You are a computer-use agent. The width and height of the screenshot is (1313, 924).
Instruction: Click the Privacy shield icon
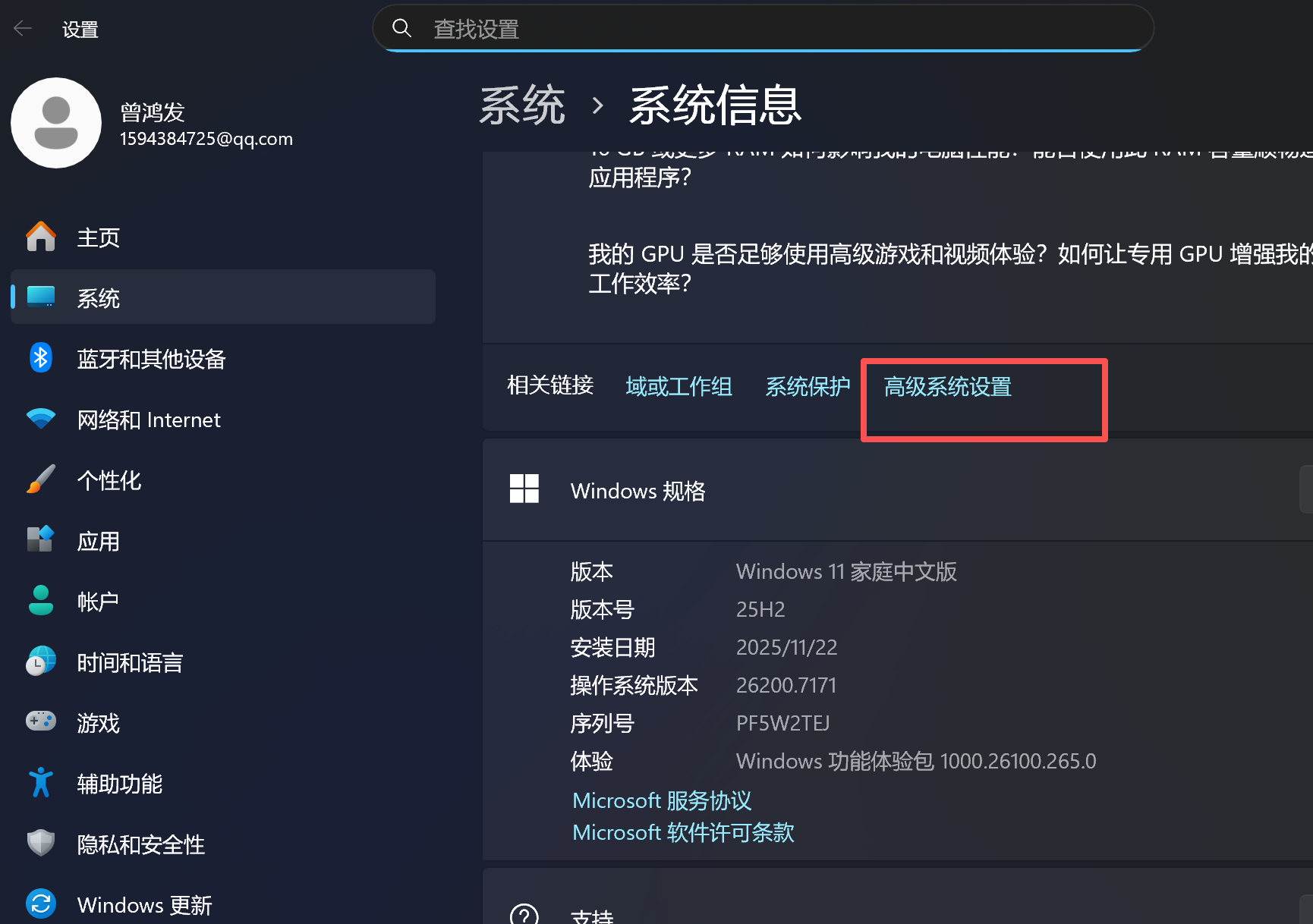41,844
